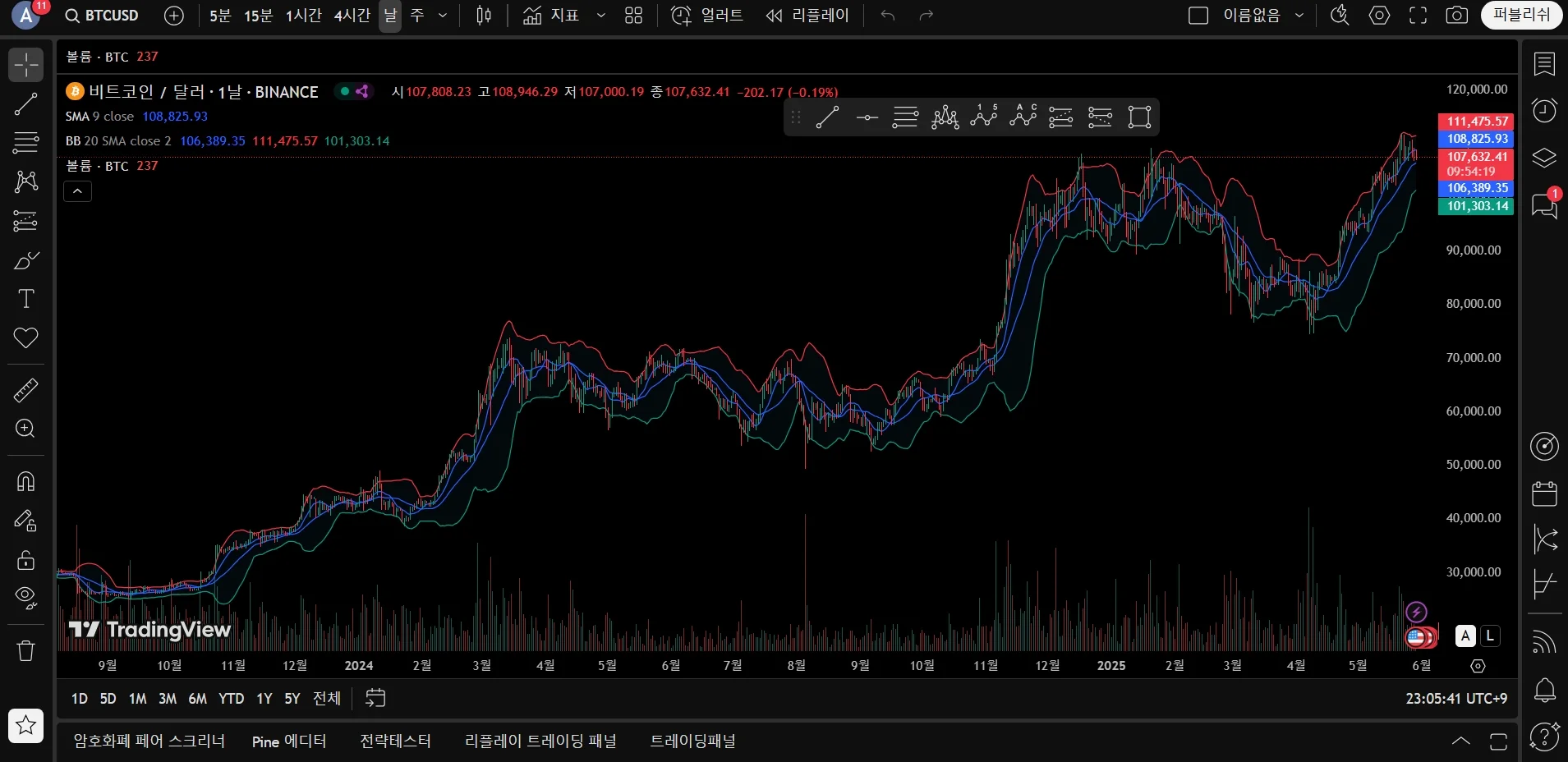
Task: Toggle lock all drawings
Action: (25, 560)
